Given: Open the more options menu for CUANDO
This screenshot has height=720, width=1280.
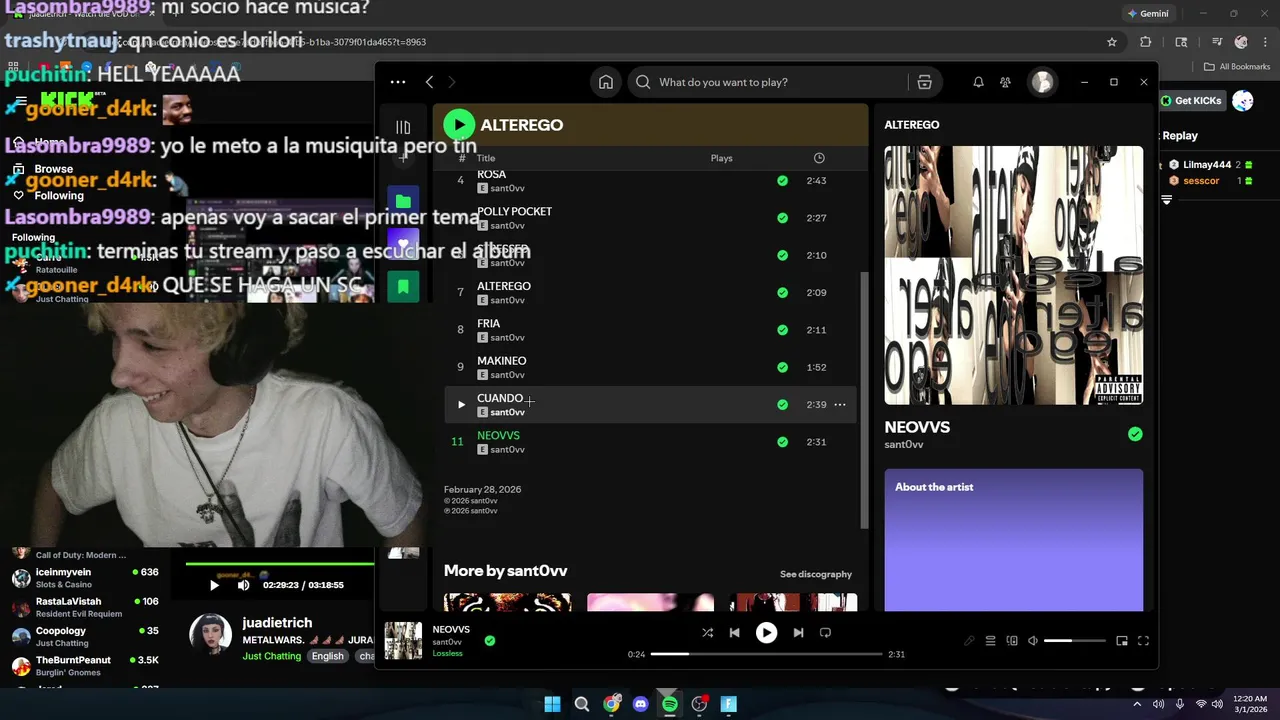Looking at the screenshot, I should point(840,405).
